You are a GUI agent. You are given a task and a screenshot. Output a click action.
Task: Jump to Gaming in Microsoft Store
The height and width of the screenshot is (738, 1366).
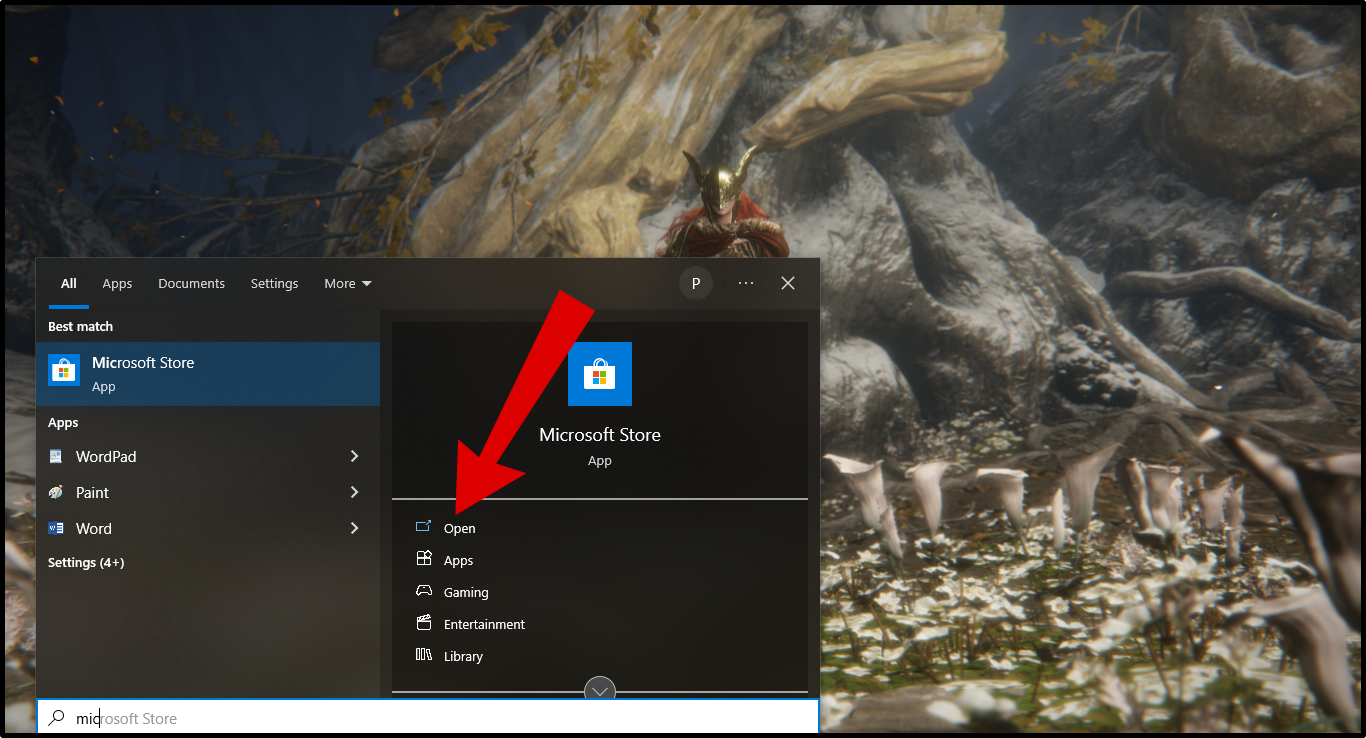[x=466, y=592]
